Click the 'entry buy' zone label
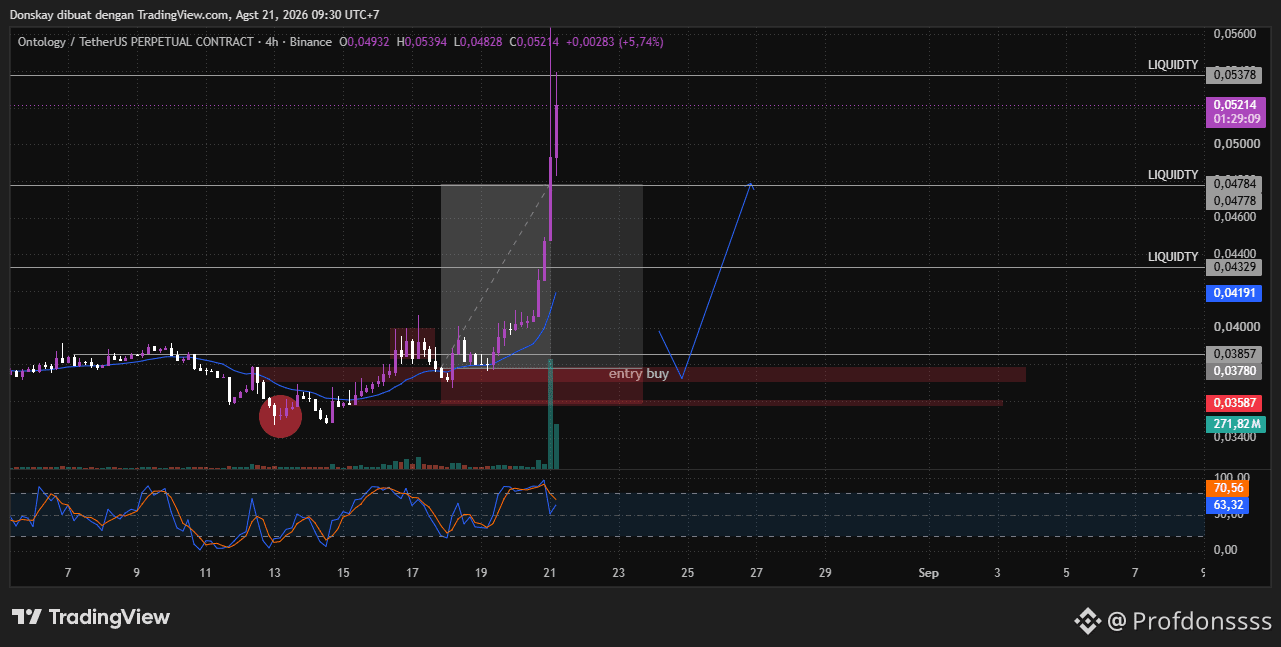This screenshot has height=647, width=1281. (x=639, y=374)
